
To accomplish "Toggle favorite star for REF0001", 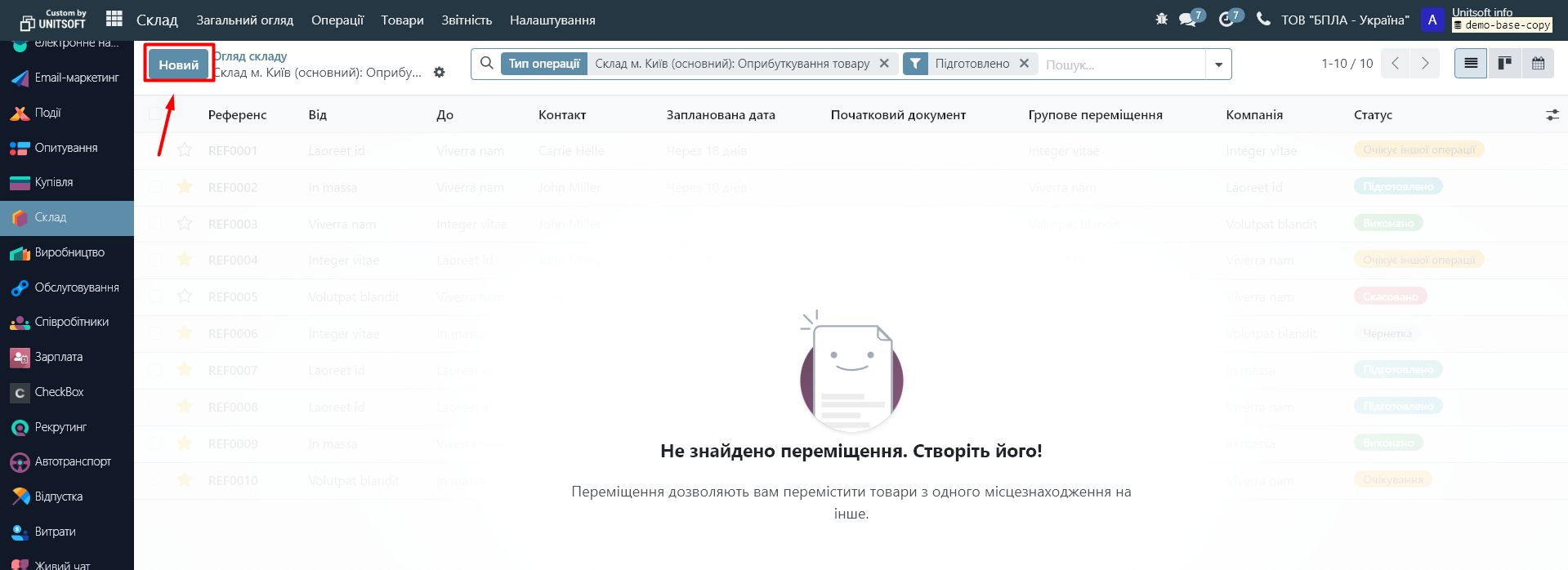I will pos(185,150).
